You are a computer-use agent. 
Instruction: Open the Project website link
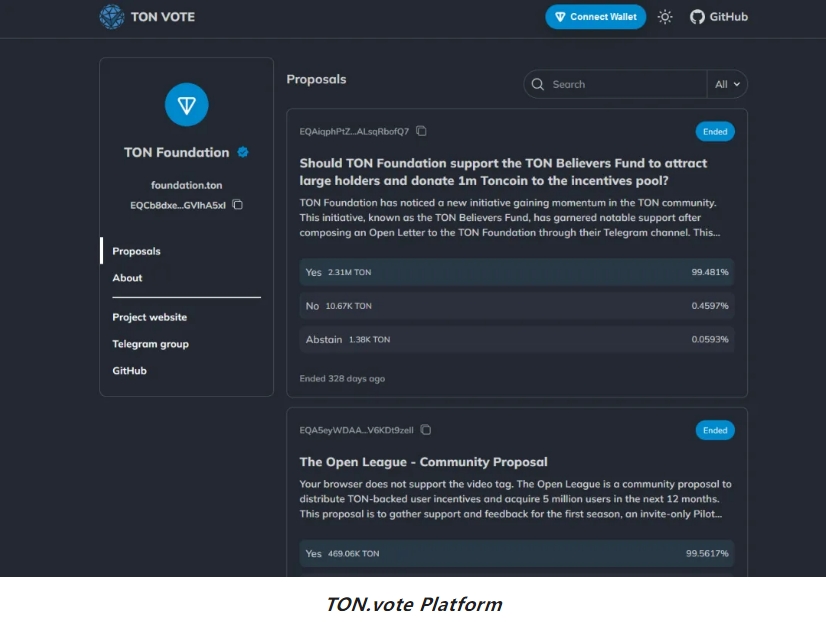150,317
